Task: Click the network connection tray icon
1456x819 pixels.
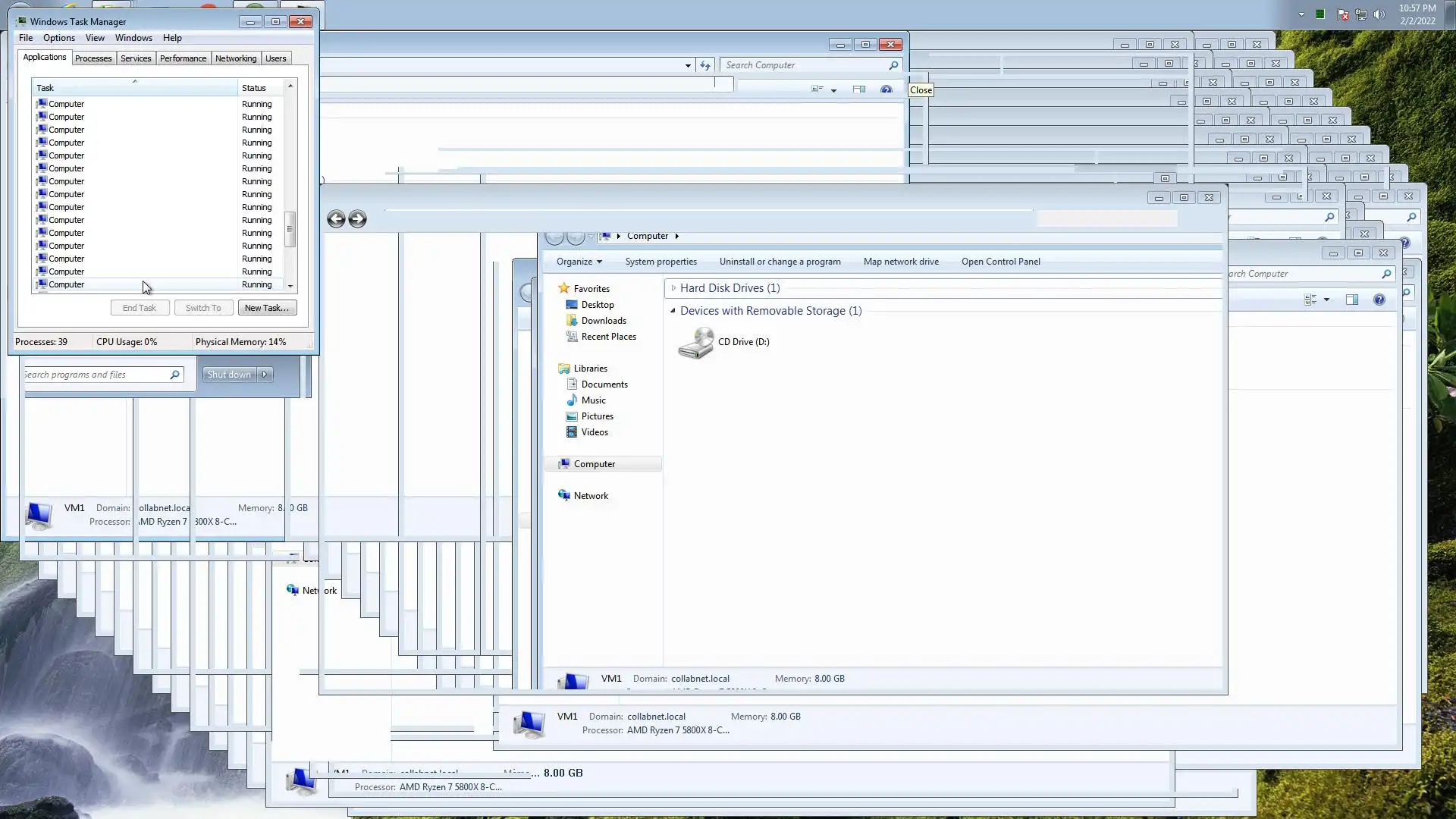Action: pyautogui.click(x=1361, y=14)
